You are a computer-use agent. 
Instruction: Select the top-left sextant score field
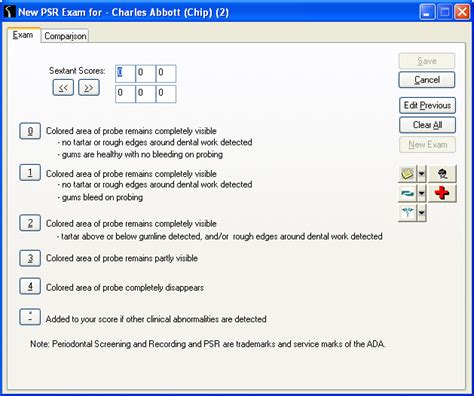pos(125,74)
